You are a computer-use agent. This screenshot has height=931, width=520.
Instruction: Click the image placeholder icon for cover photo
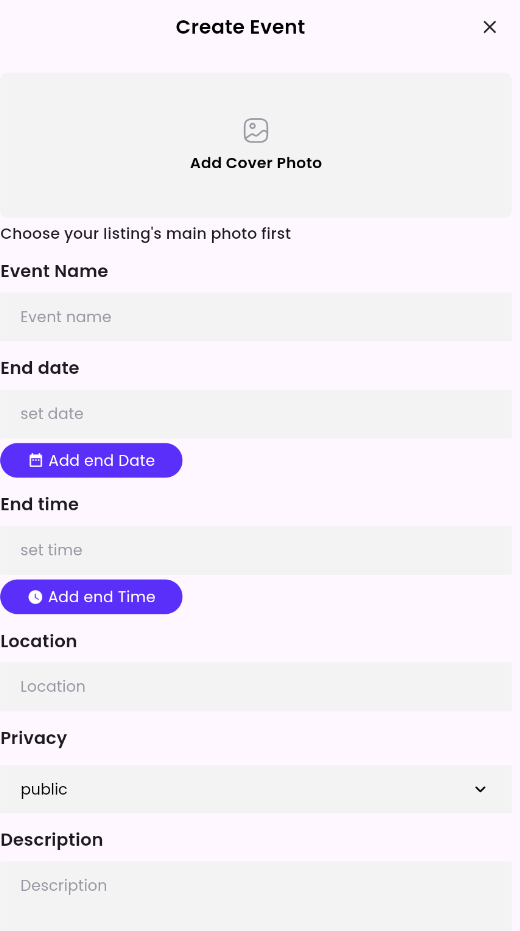[x=256, y=131]
